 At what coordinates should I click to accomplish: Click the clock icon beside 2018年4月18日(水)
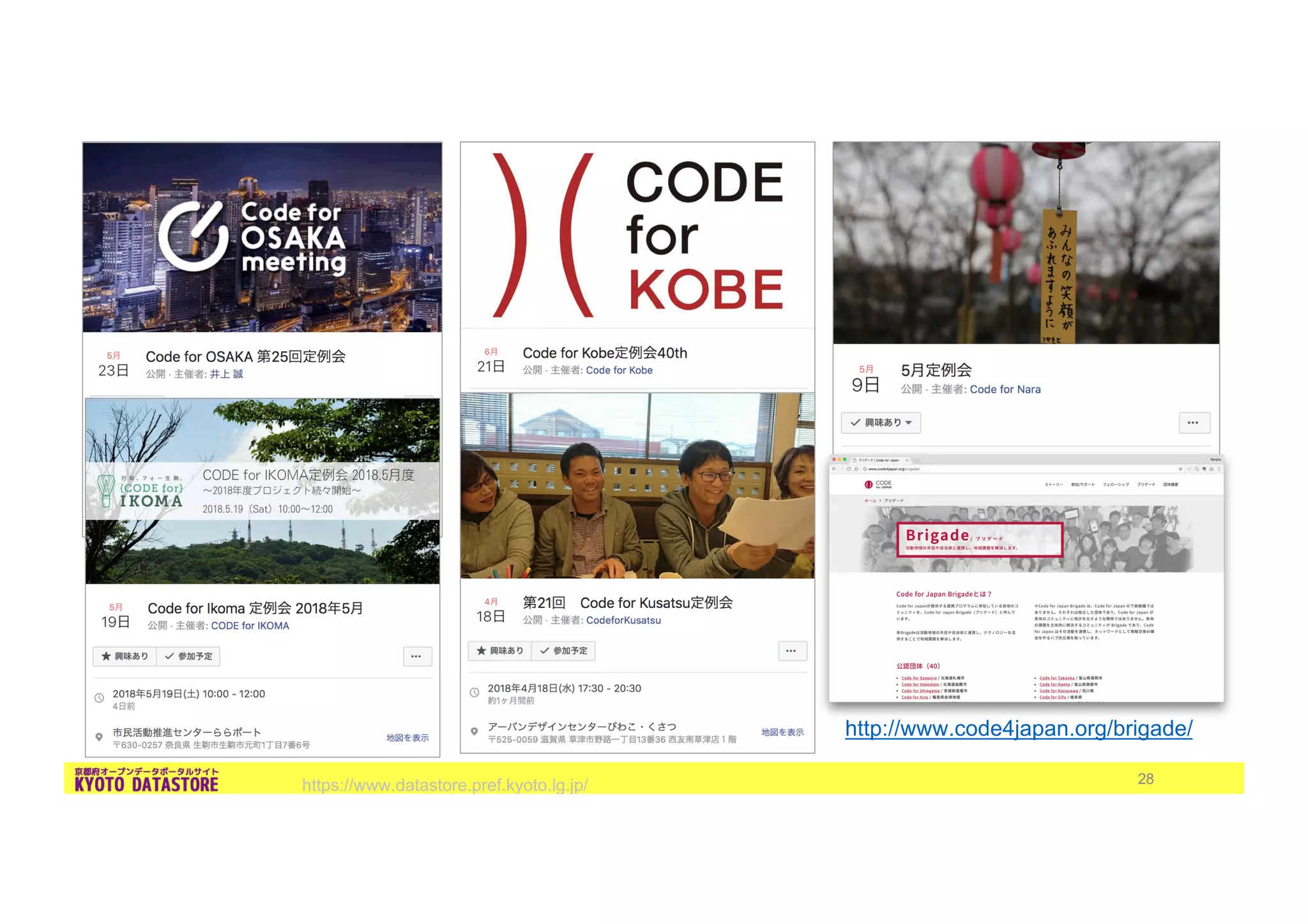click(475, 693)
